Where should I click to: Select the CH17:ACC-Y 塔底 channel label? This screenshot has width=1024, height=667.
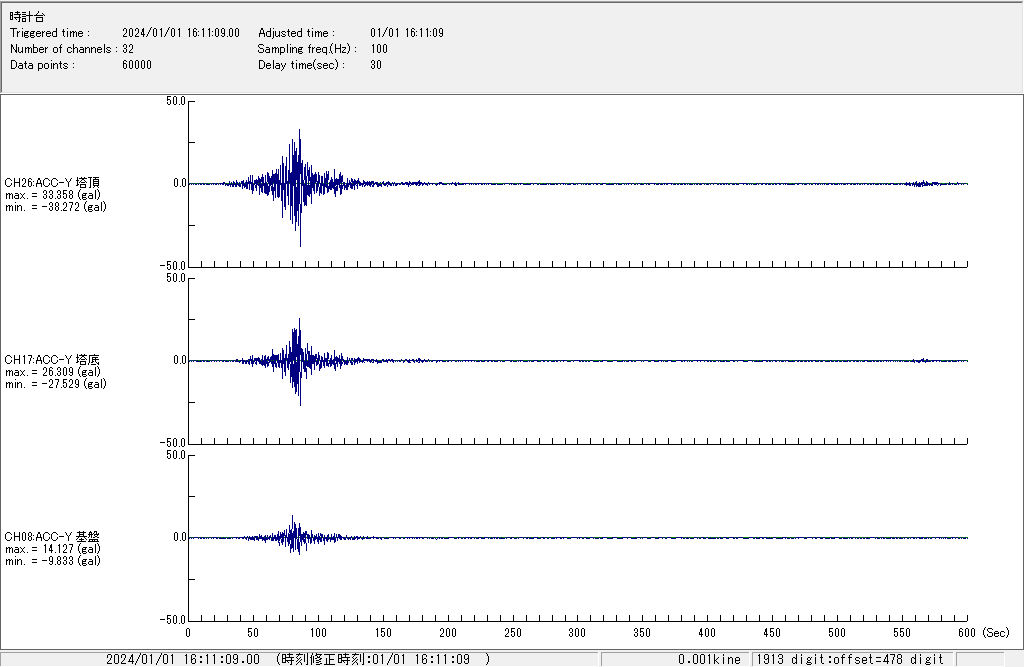pyautogui.click(x=52, y=360)
